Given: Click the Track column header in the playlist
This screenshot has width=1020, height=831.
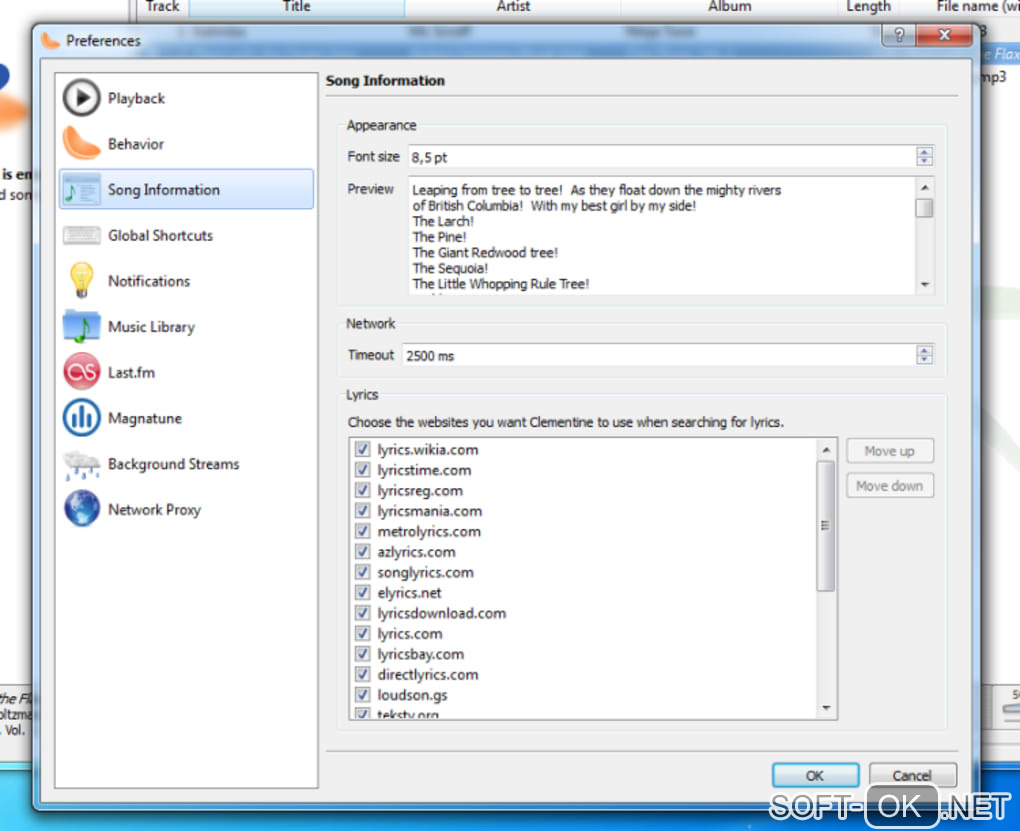Looking at the screenshot, I should 162,7.
